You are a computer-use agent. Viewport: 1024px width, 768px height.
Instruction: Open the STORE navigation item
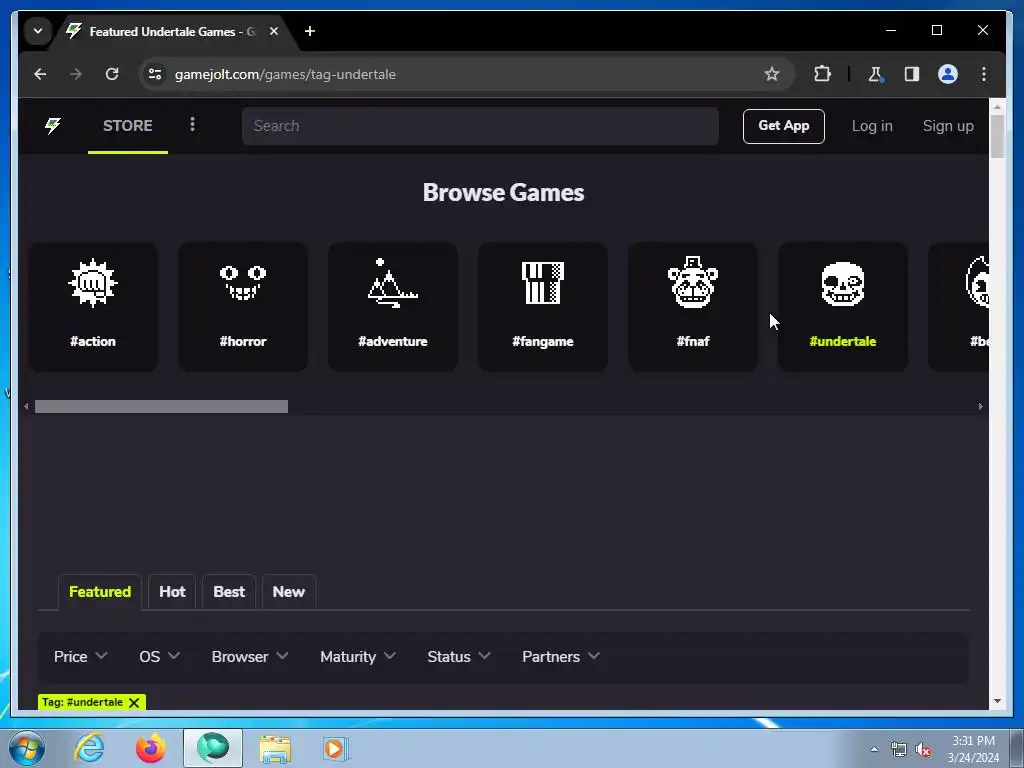click(x=127, y=125)
